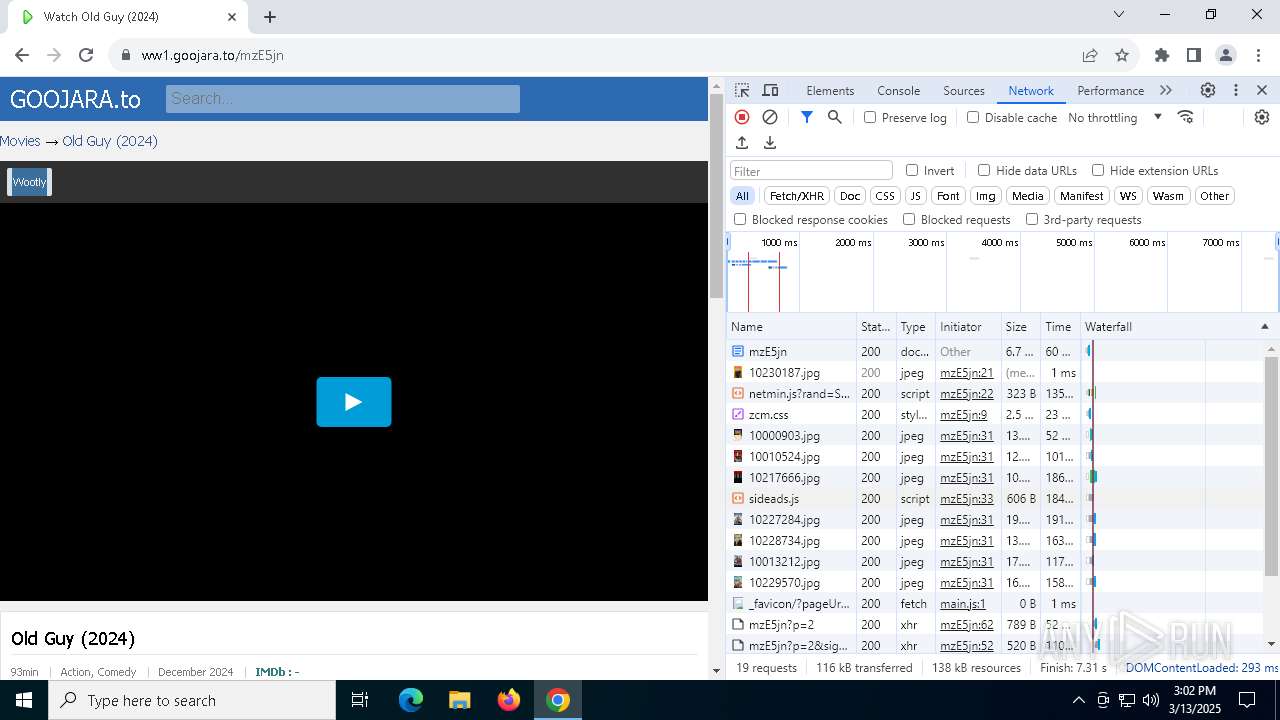The height and width of the screenshot is (720, 1280).
Task: Open DevTools customize three-dot menu
Action: coord(1236,90)
